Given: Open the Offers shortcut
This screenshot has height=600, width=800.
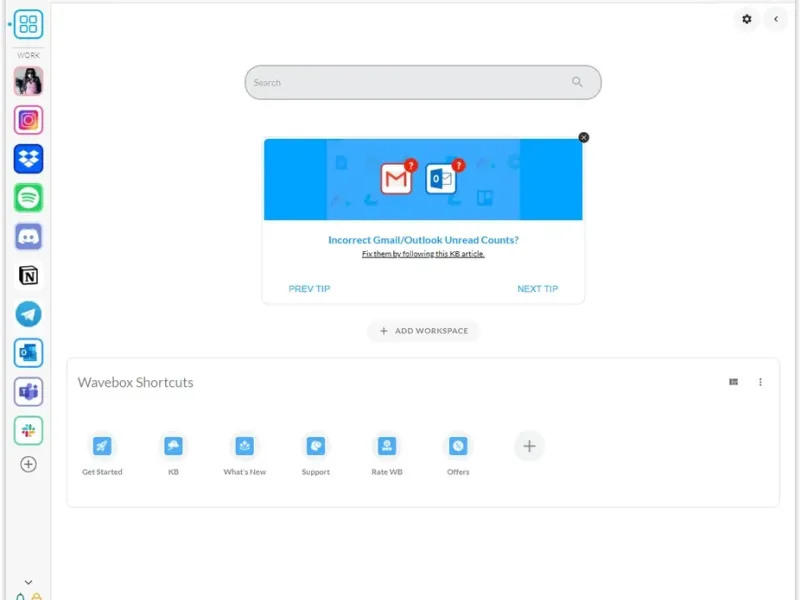Looking at the screenshot, I should [458, 454].
